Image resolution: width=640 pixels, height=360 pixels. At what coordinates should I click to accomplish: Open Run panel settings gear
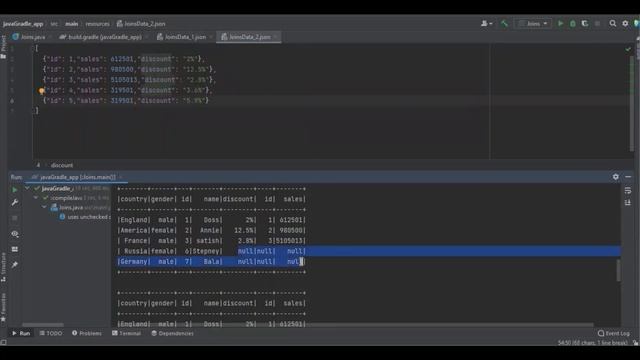pos(616,177)
